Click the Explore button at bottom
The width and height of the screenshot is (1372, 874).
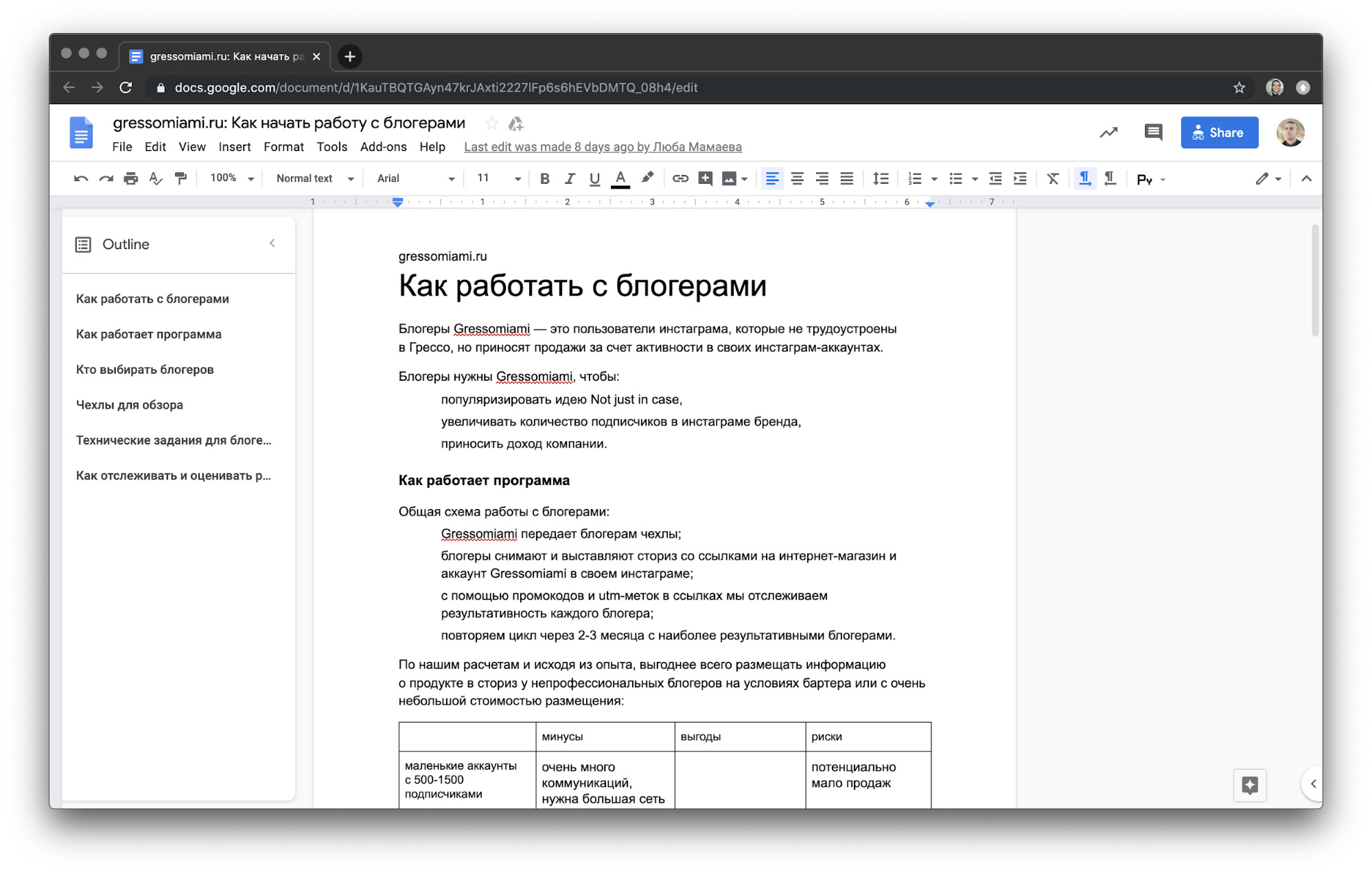click(1249, 785)
